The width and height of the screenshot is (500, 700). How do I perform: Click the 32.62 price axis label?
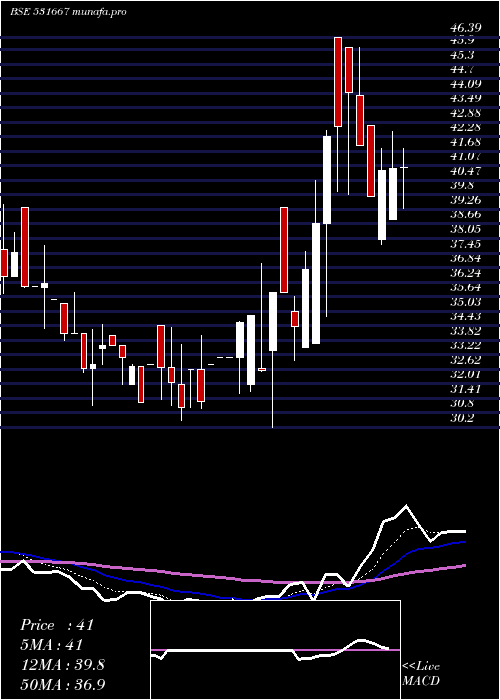(x=465, y=360)
